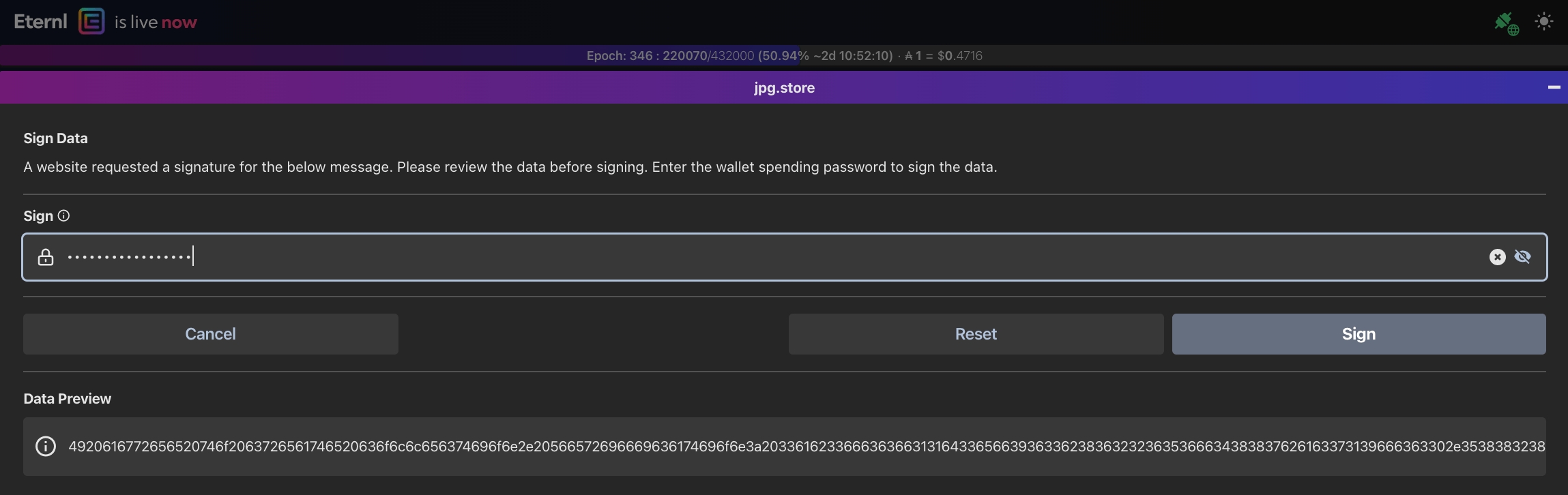The image size is (1568, 495).
Task: Click the info icon in Data Preview box
Action: pyautogui.click(x=46, y=447)
